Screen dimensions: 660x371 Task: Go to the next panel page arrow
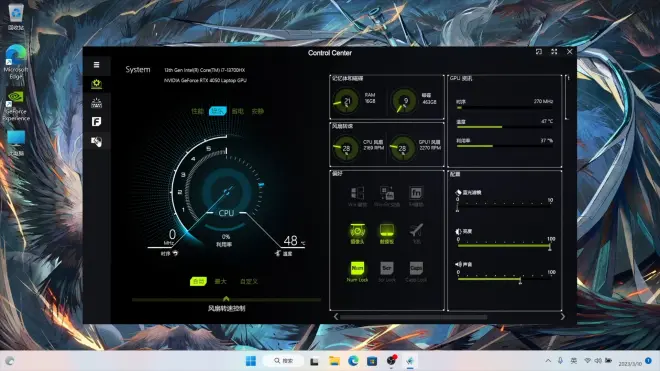[563, 317]
